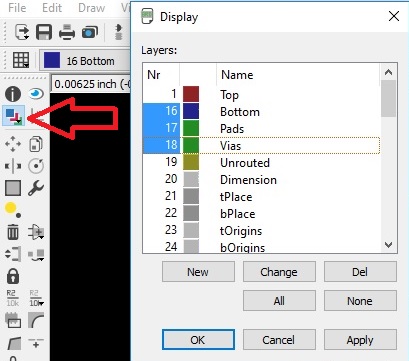409x361 pixels.
Task: Click the Print icon
Action: pyautogui.click(x=67, y=32)
